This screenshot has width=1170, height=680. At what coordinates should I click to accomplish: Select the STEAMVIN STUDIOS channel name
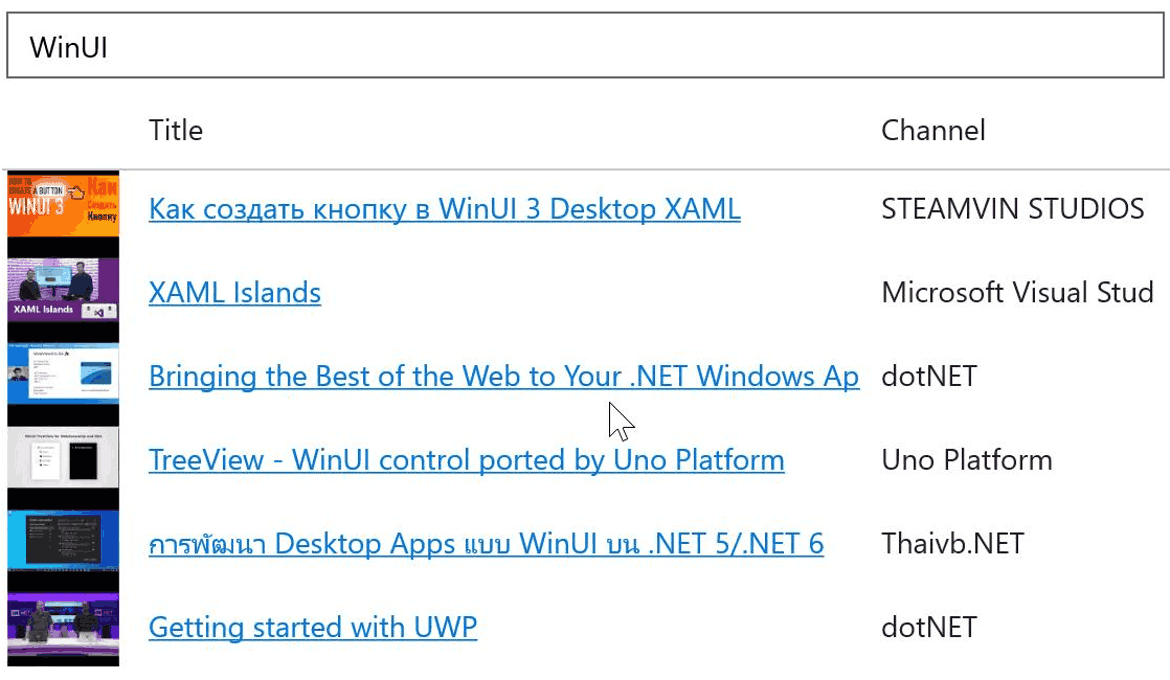tap(1012, 209)
